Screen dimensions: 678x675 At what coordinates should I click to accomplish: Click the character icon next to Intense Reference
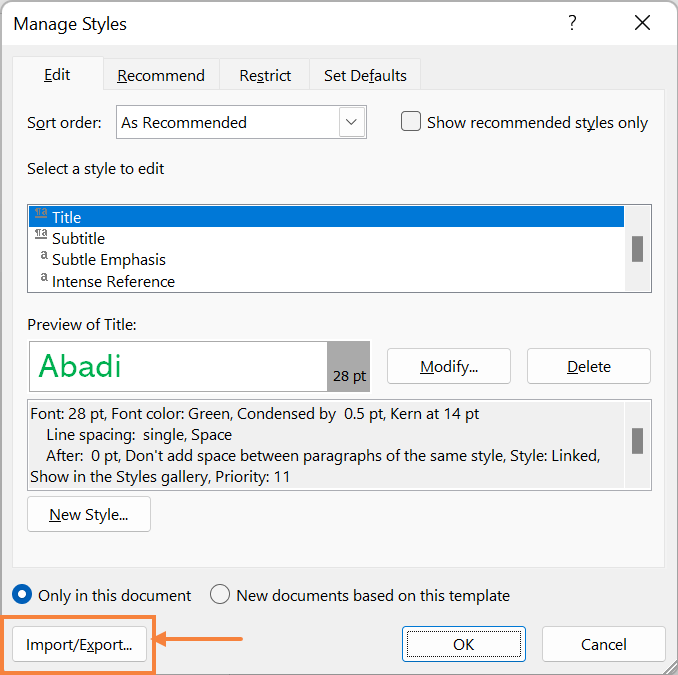(x=44, y=277)
